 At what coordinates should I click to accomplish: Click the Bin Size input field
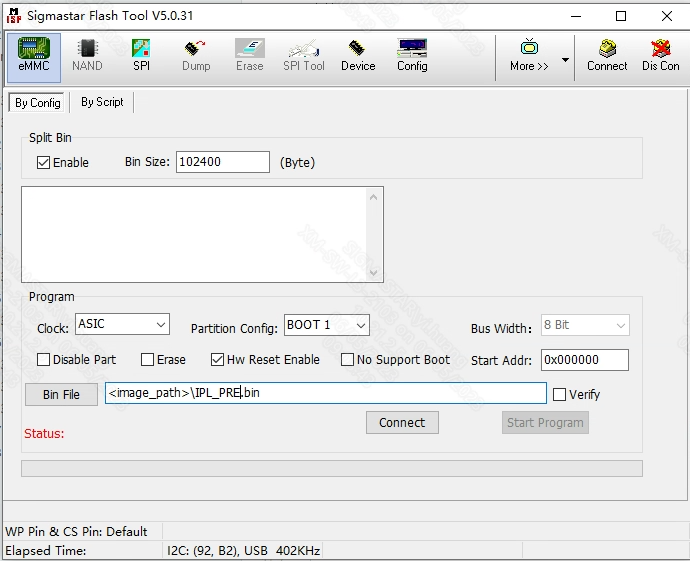click(x=223, y=162)
